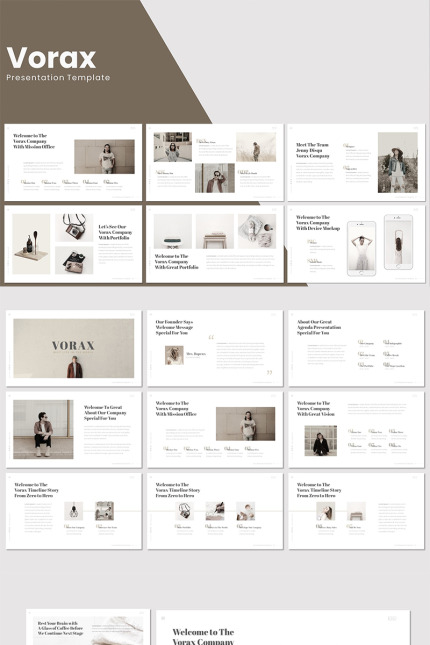This screenshot has width=430, height=645.
Task: Click the 'Mrs. Rogers' name on founder slide
Action: click(195, 354)
